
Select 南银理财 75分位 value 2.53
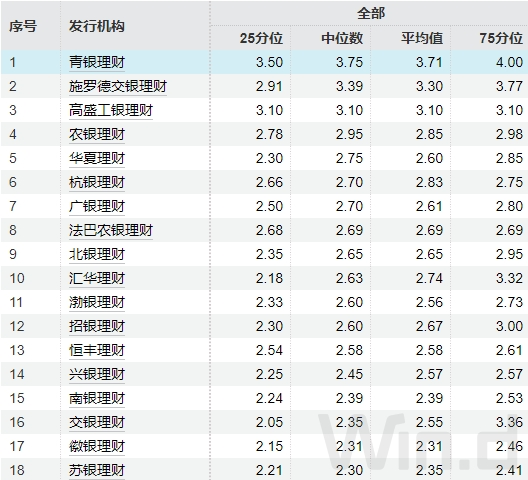coord(509,398)
